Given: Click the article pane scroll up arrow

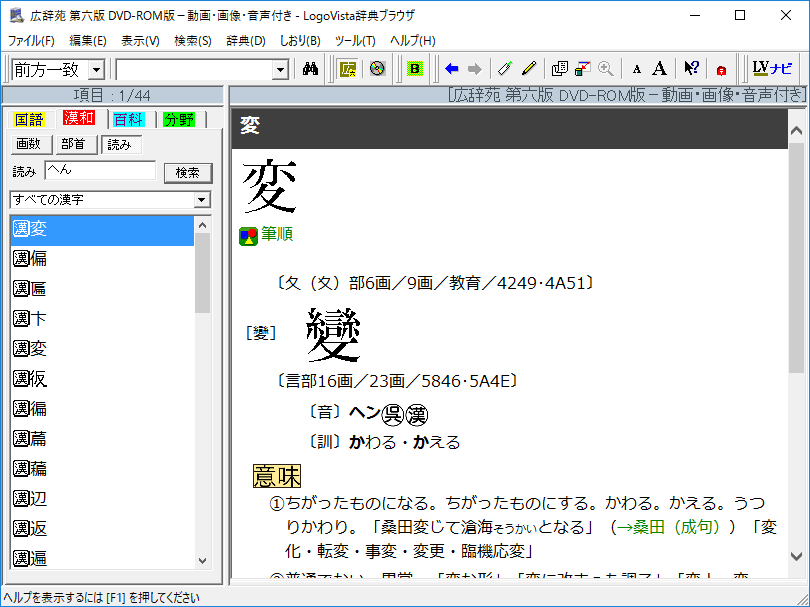Looking at the screenshot, I should [x=796, y=130].
